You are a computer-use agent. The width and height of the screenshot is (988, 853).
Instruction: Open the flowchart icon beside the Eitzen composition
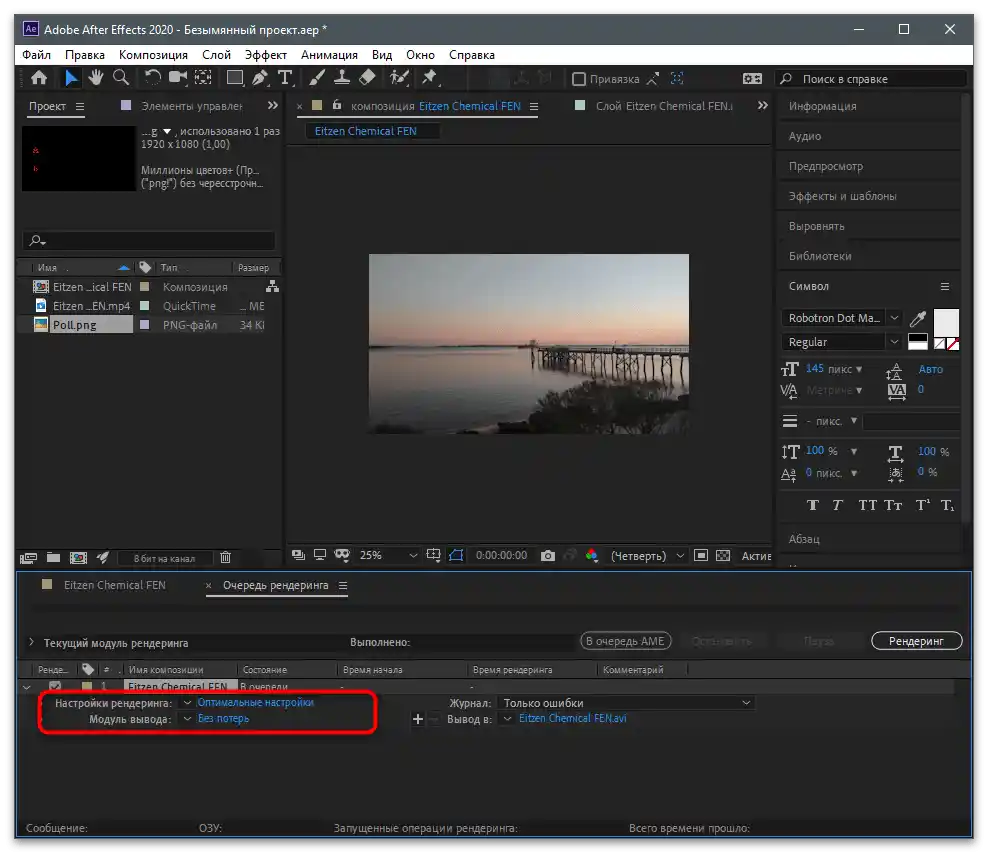point(272,287)
